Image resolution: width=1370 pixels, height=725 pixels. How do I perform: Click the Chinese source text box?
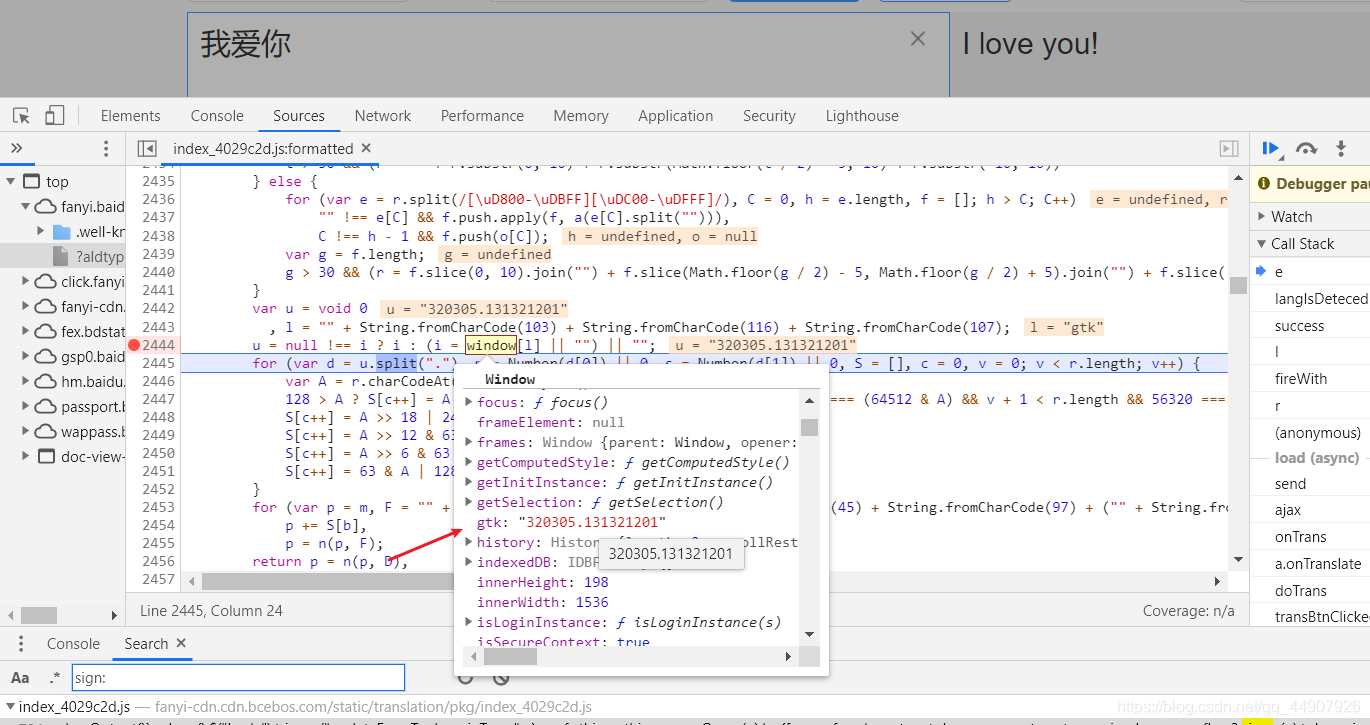point(567,54)
